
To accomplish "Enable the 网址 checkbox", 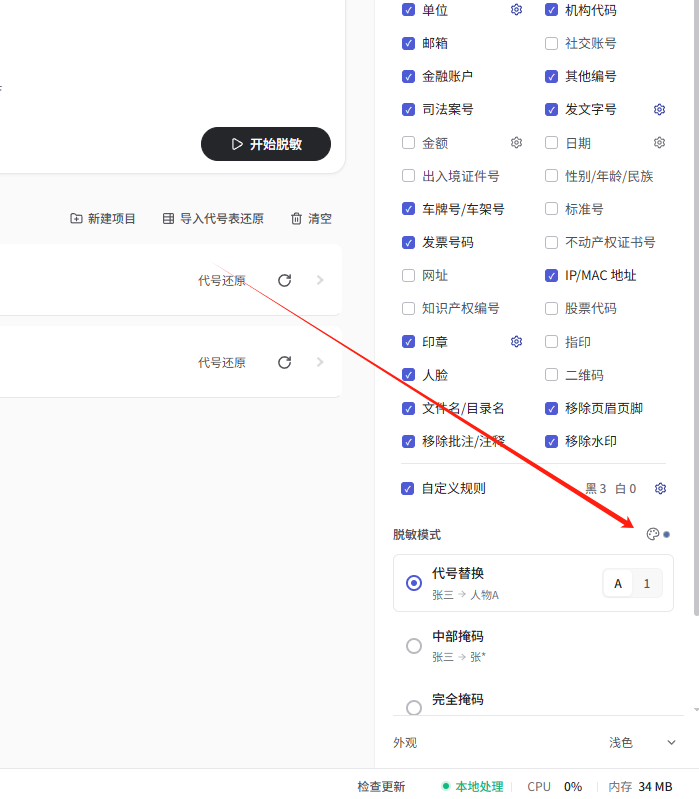I will pos(408,275).
